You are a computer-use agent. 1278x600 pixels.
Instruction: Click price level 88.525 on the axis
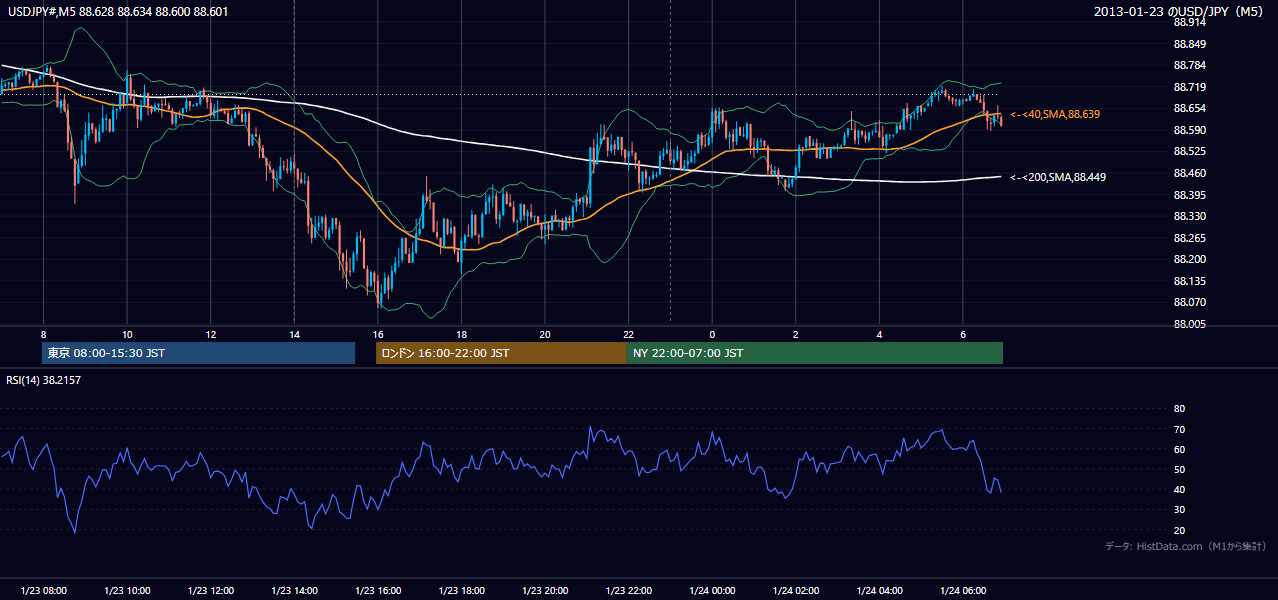click(1189, 152)
